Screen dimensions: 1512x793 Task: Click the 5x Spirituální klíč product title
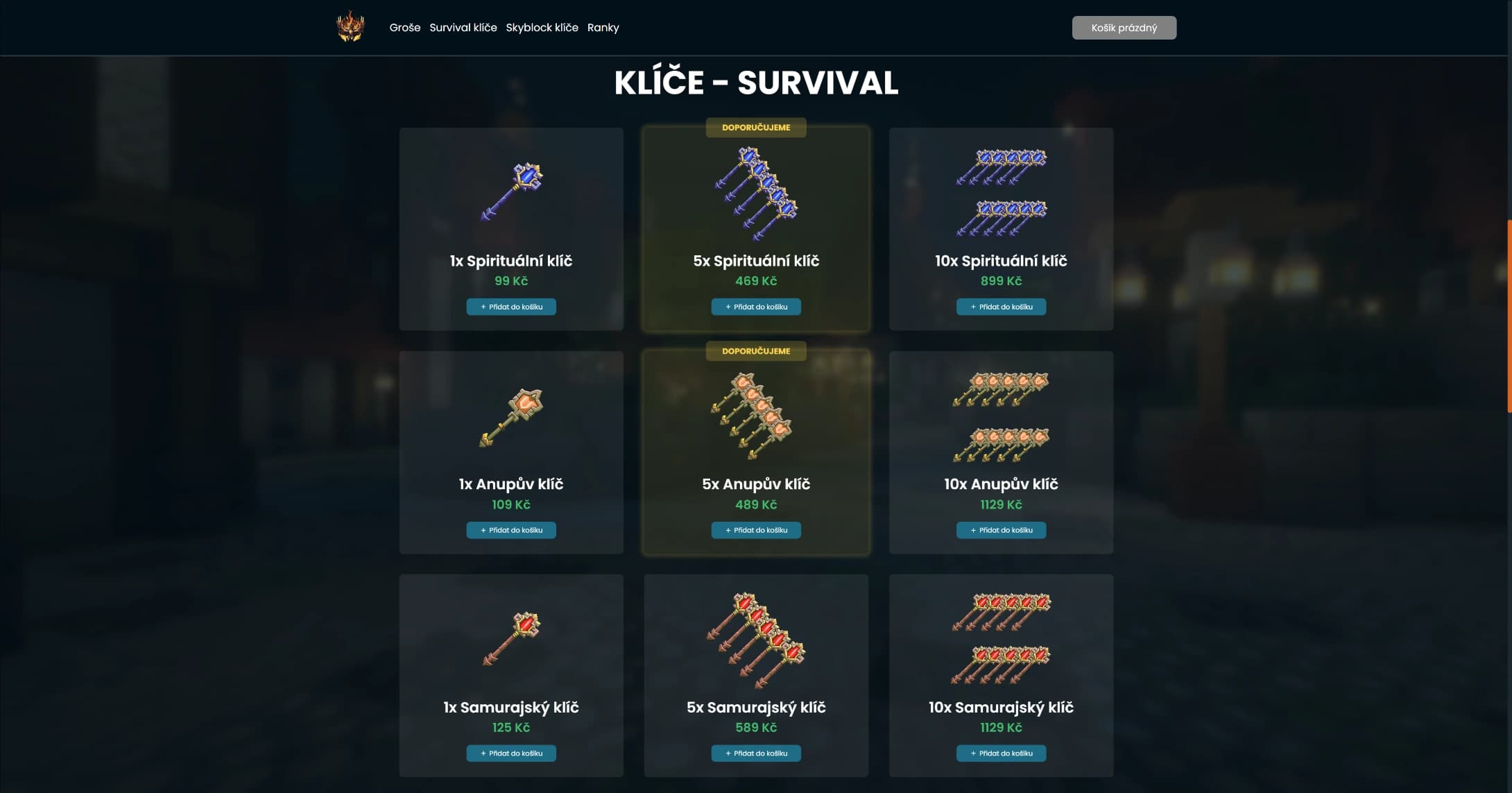[x=756, y=261]
